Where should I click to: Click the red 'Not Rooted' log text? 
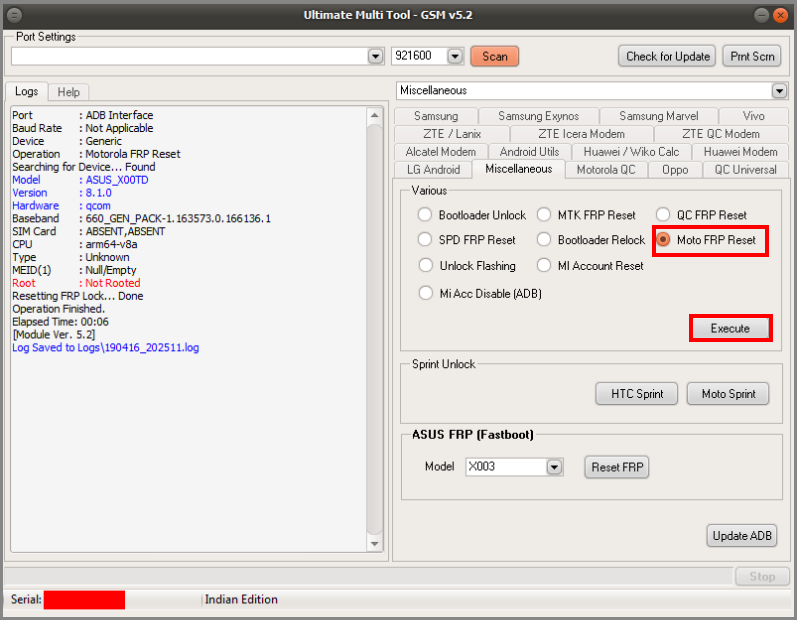tap(112, 283)
